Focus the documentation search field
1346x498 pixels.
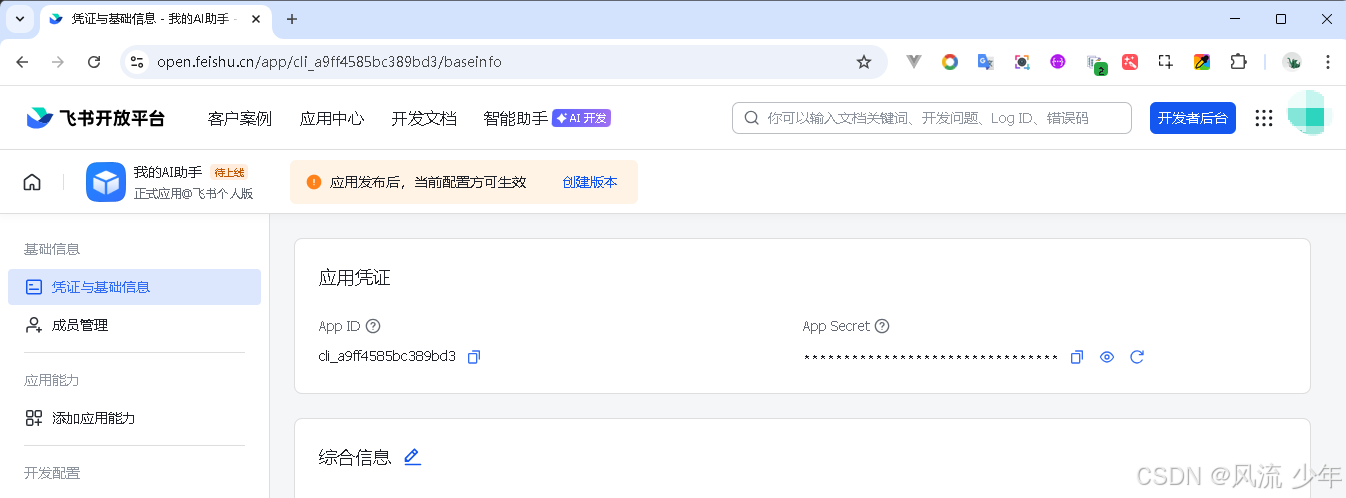pos(932,118)
